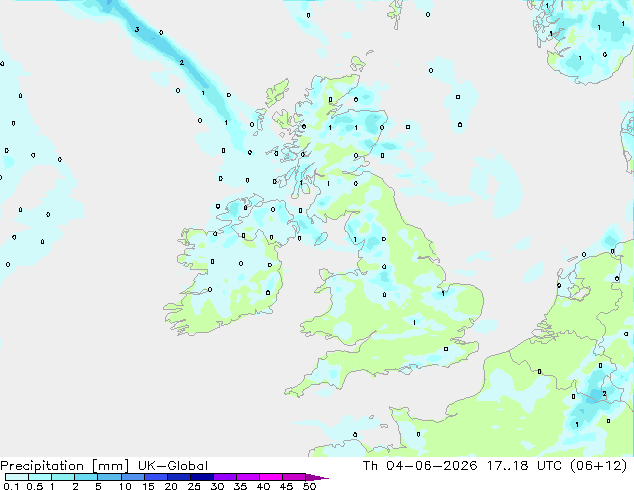Viewport: 634px width, 490px height.
Task: Click the 'Precipitation [mm]' title text
Action: 64,466
